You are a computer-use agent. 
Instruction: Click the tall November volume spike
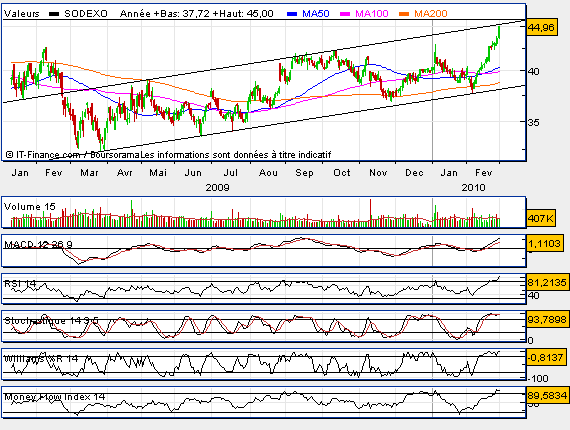tap(370, 213)
